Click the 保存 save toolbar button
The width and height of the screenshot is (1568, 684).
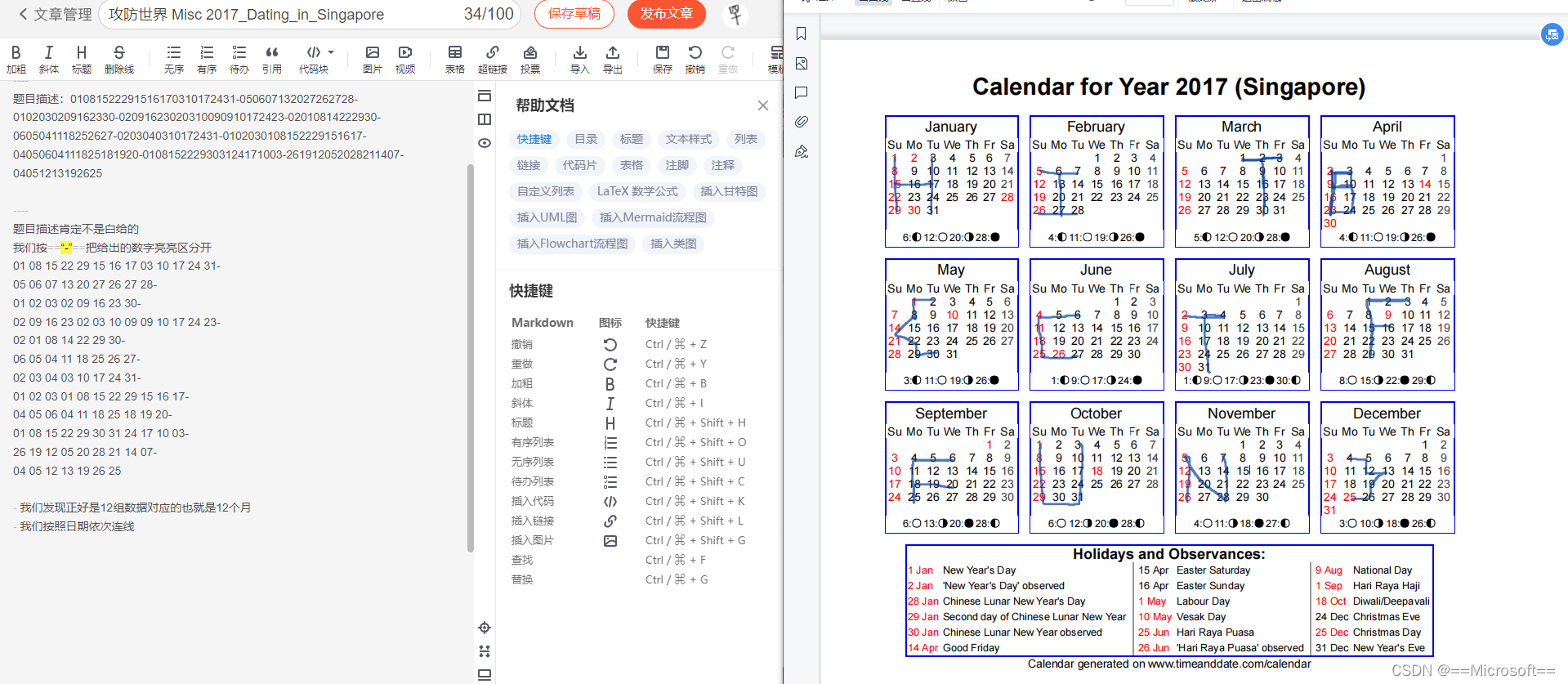[663, 60]
